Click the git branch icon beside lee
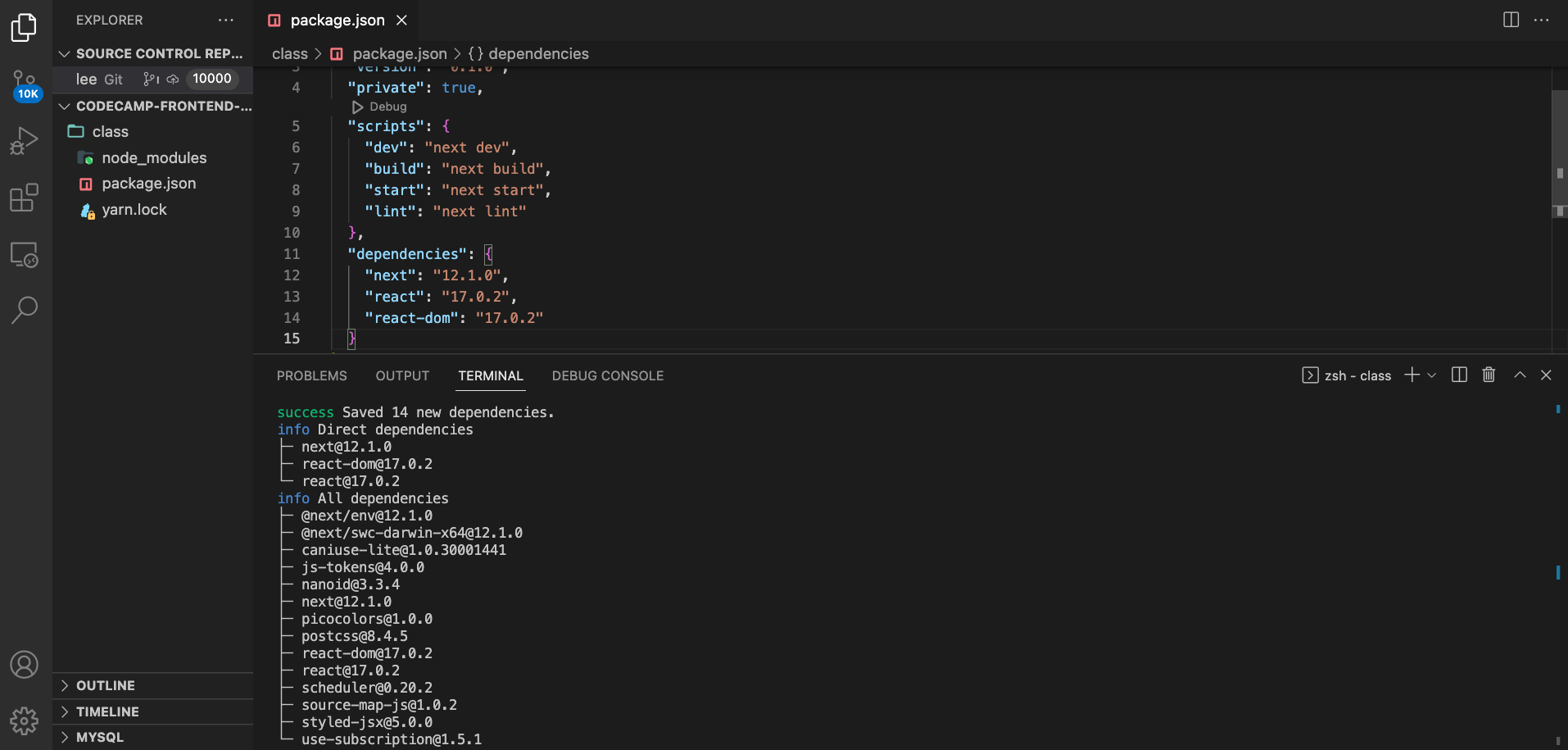 coord(151,79)
